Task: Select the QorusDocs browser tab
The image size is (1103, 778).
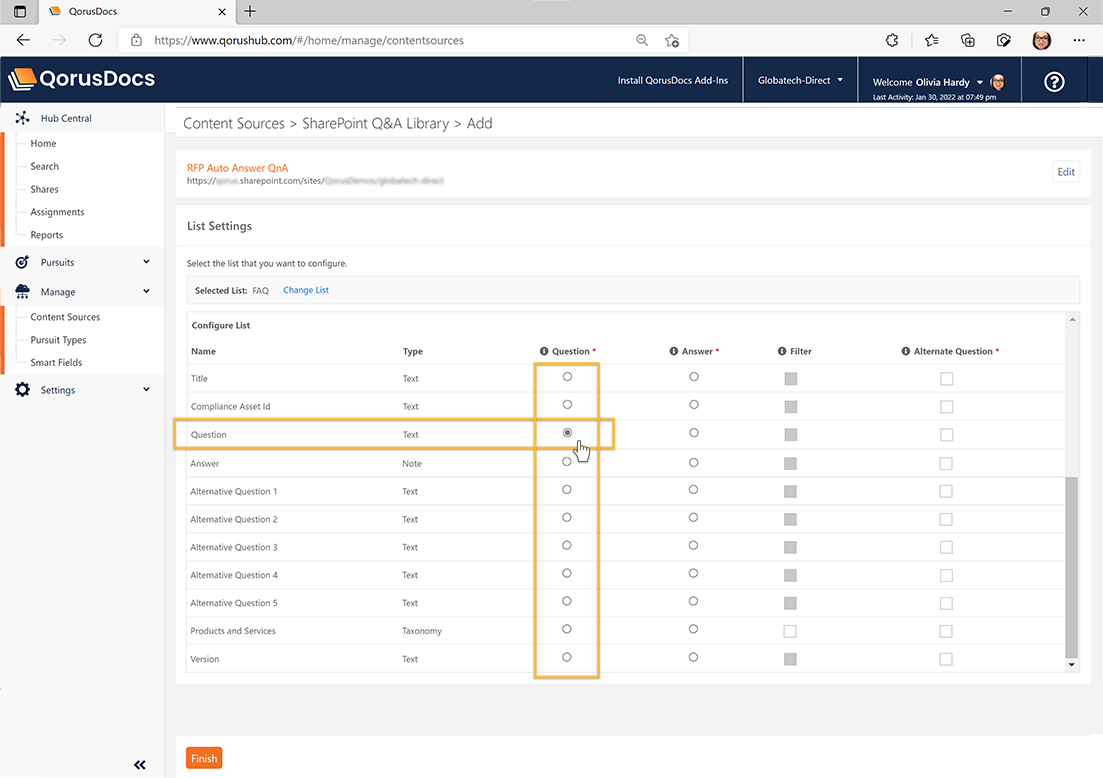Action: pyautogui.click(x=137, y=11)
